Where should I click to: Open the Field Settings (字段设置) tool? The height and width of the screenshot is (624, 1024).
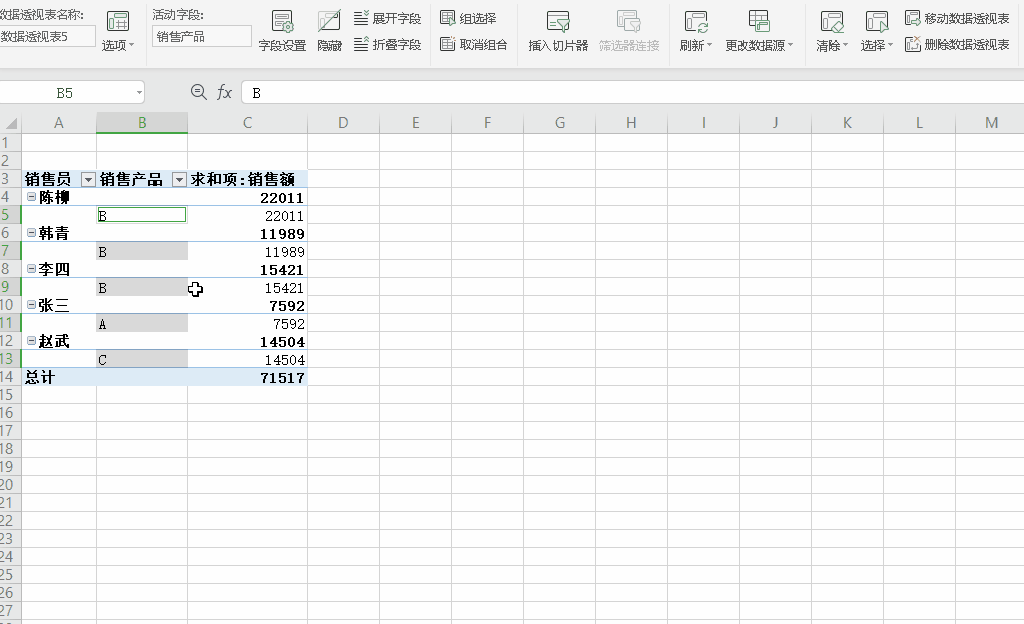[282, 30]
